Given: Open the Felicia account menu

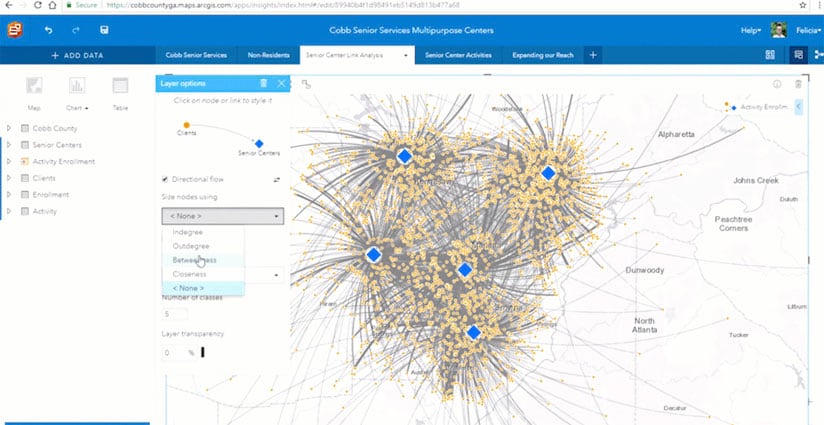Looking at the screenshot, I should (808, 30).
